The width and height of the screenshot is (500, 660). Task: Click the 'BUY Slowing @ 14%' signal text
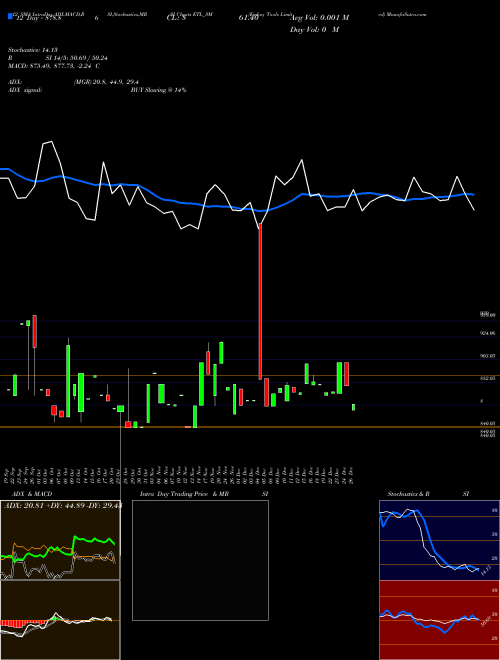click(158, 90)
